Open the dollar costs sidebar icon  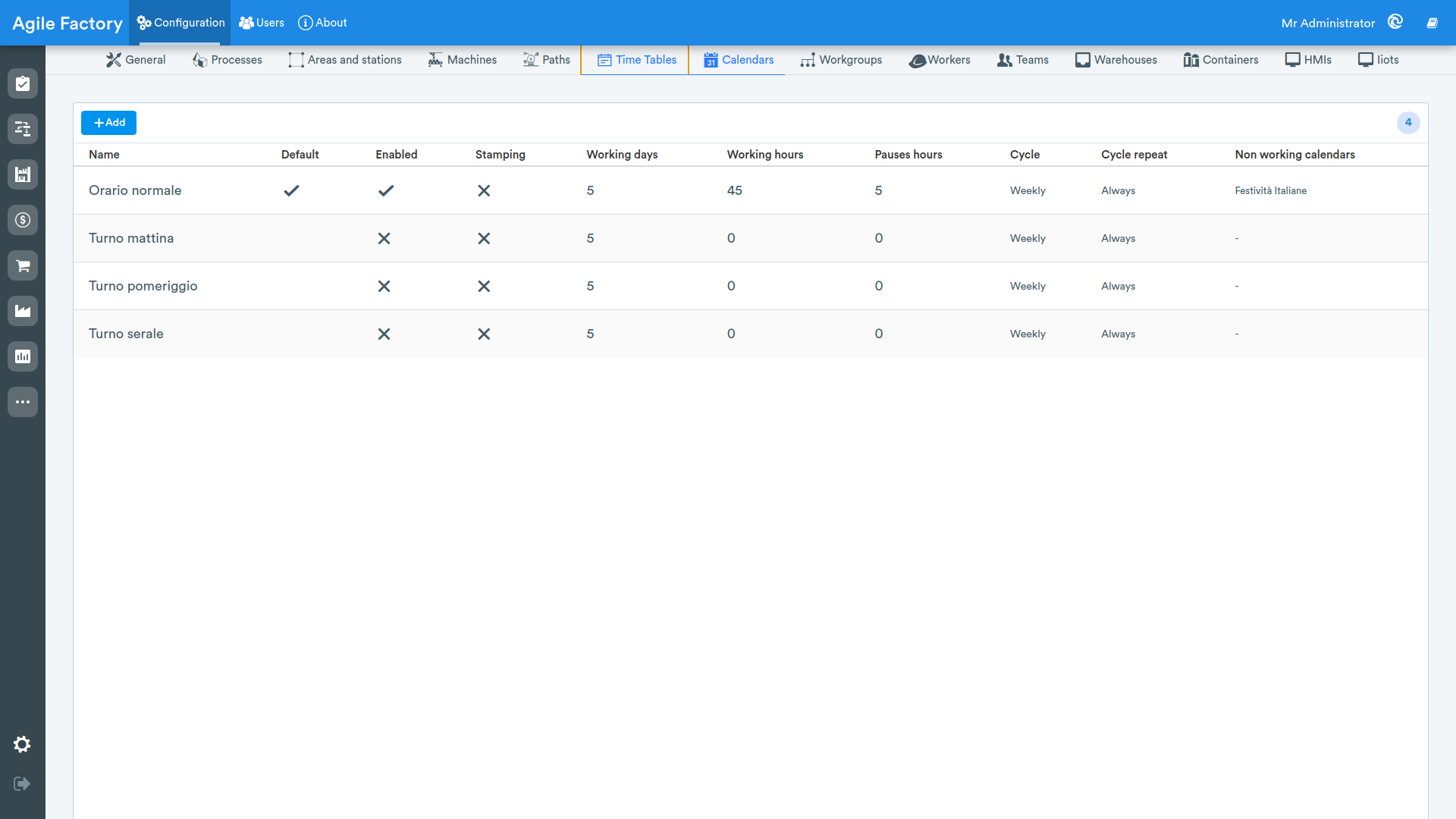[23, 220]
